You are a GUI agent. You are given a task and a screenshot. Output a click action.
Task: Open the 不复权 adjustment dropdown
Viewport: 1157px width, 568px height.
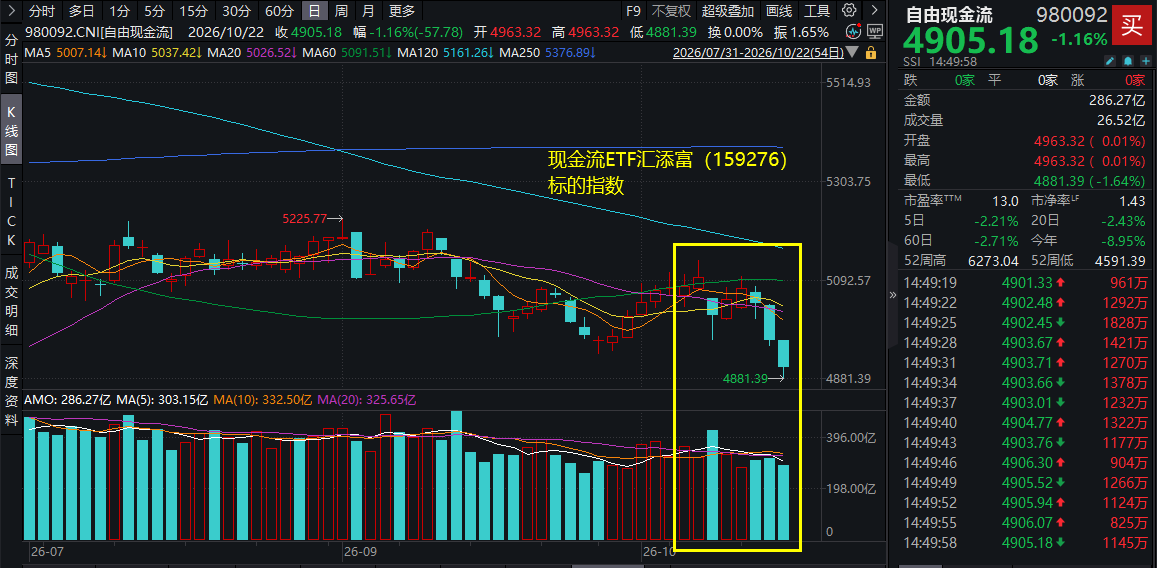[671, 11]
